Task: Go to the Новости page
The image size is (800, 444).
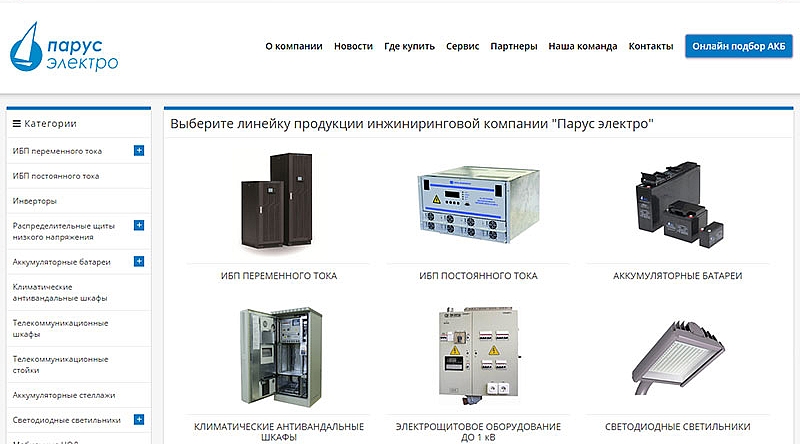Action: tap(353, 47)
